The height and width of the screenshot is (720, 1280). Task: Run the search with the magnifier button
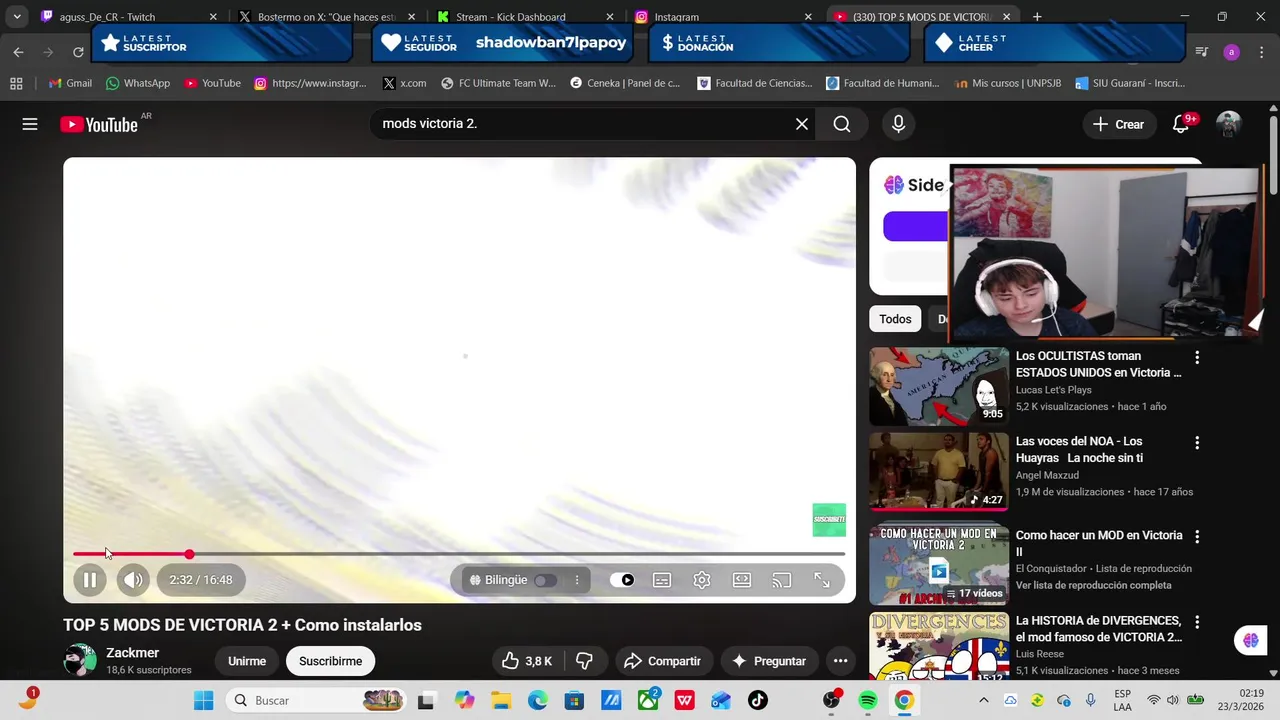tap(842, 124)
